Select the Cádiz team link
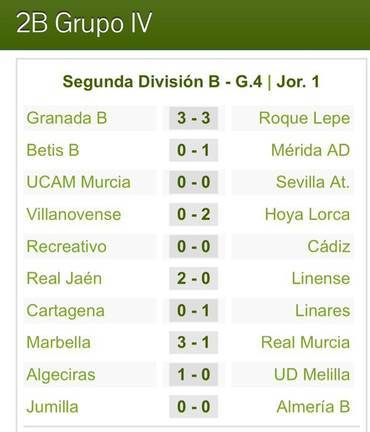 pyautogui.click(x=329, y=247)
